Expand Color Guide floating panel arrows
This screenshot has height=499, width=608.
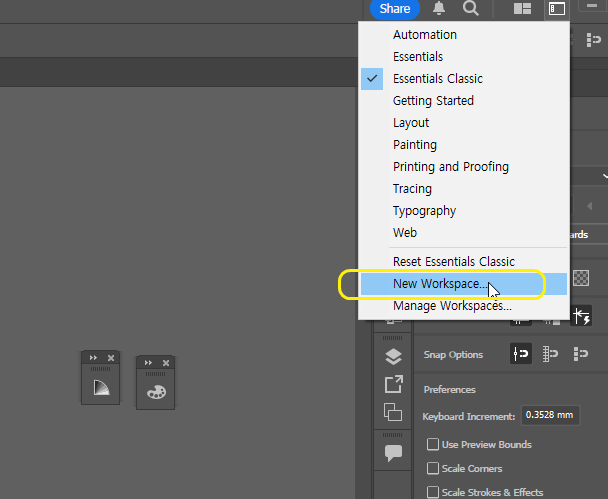pyautogui.click(x=93, y=358)
